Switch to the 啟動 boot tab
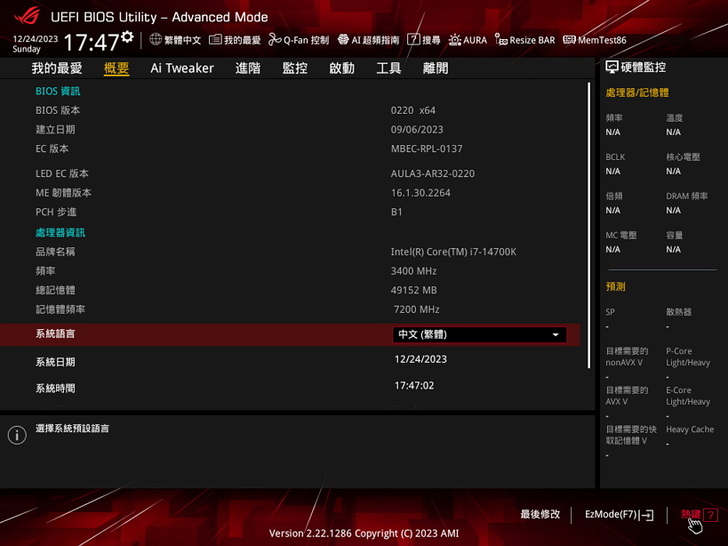Screen dimensions: 728x546 click(342, 68)
